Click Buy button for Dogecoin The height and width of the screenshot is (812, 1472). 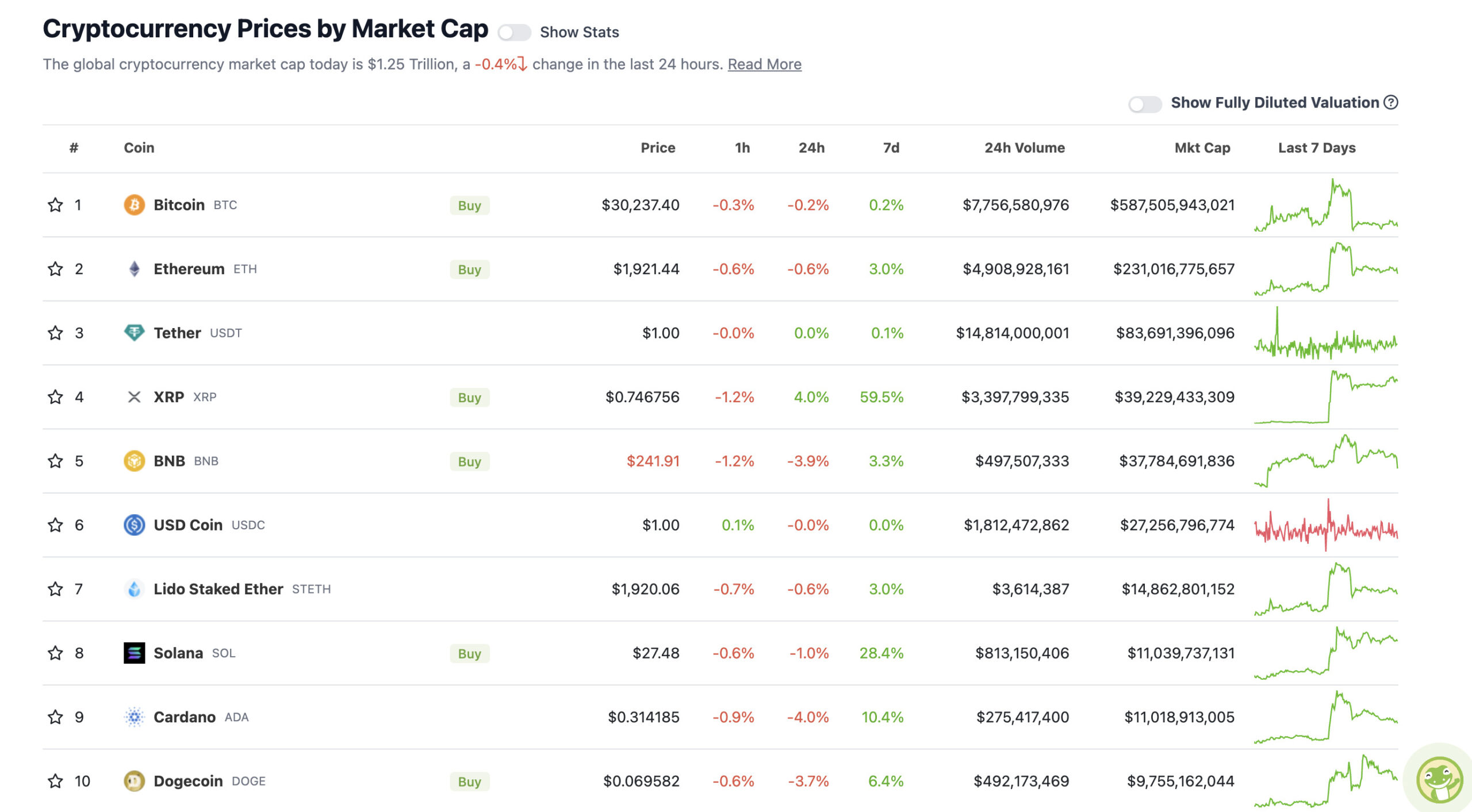(x=470, y=782)
